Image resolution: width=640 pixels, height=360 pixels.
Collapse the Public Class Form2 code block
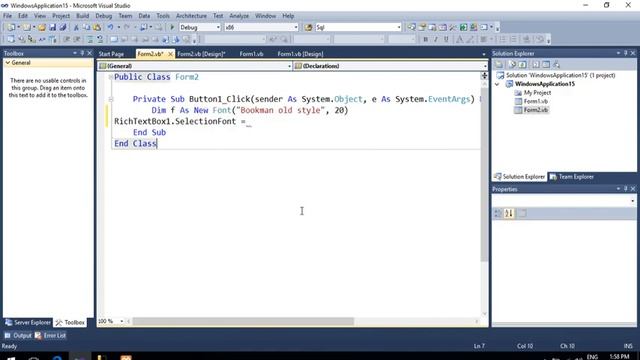point(111,77)
